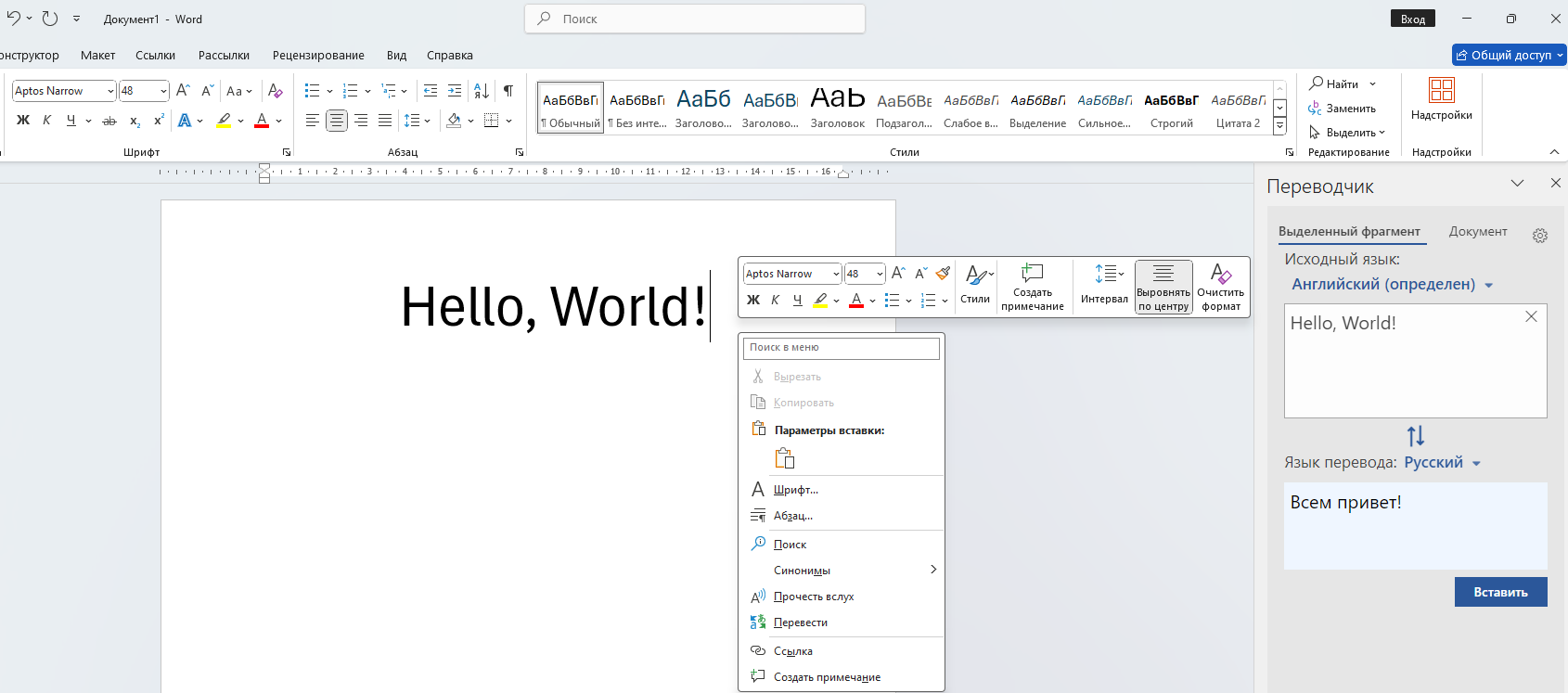Toggle paragraph marks display (¶)
Screen dimensions: 1568x693
[x=508, y=91]
